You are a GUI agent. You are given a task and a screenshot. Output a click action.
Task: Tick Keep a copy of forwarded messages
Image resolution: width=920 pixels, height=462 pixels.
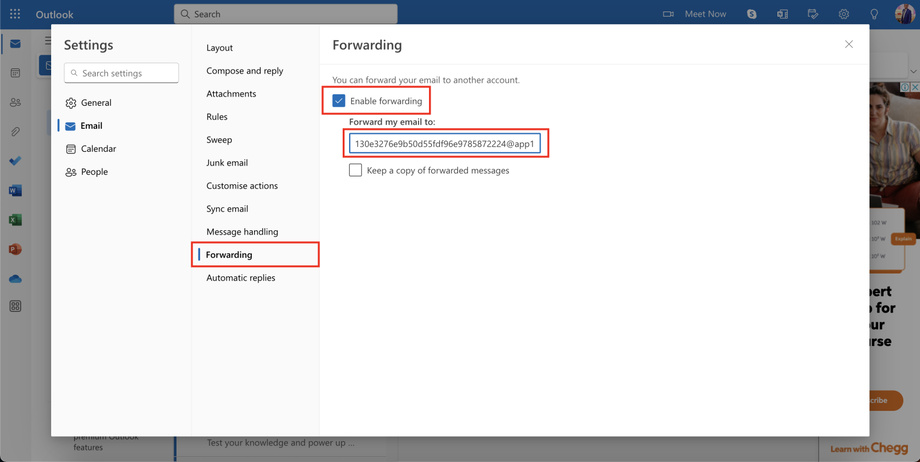coord(355,170)
